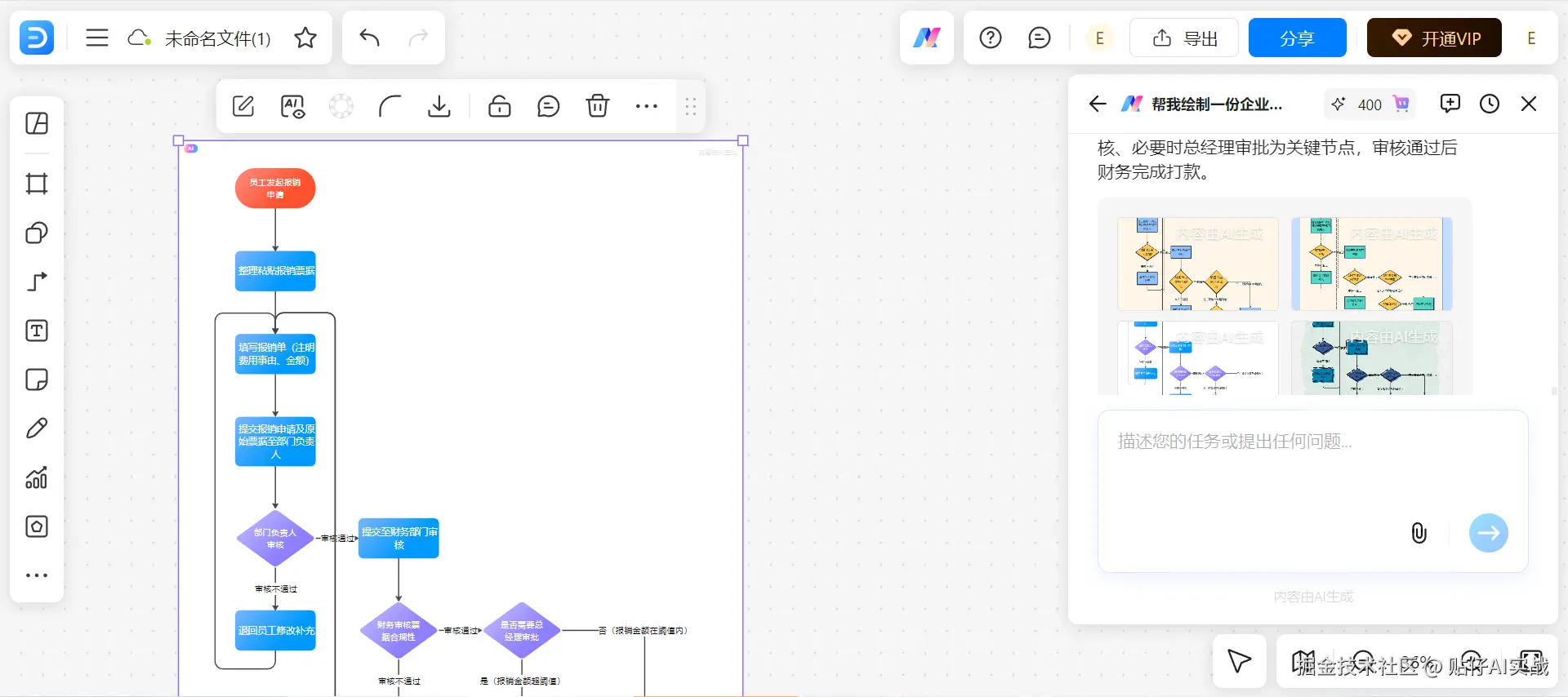Viewport: 1568px width, 697px height.
Task: Select the shapes tool in sidebar
Action: pos(37,233)
